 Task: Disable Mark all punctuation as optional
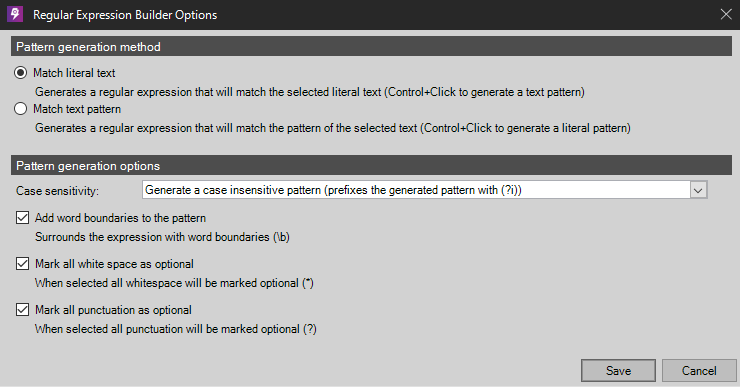[22, 310]
